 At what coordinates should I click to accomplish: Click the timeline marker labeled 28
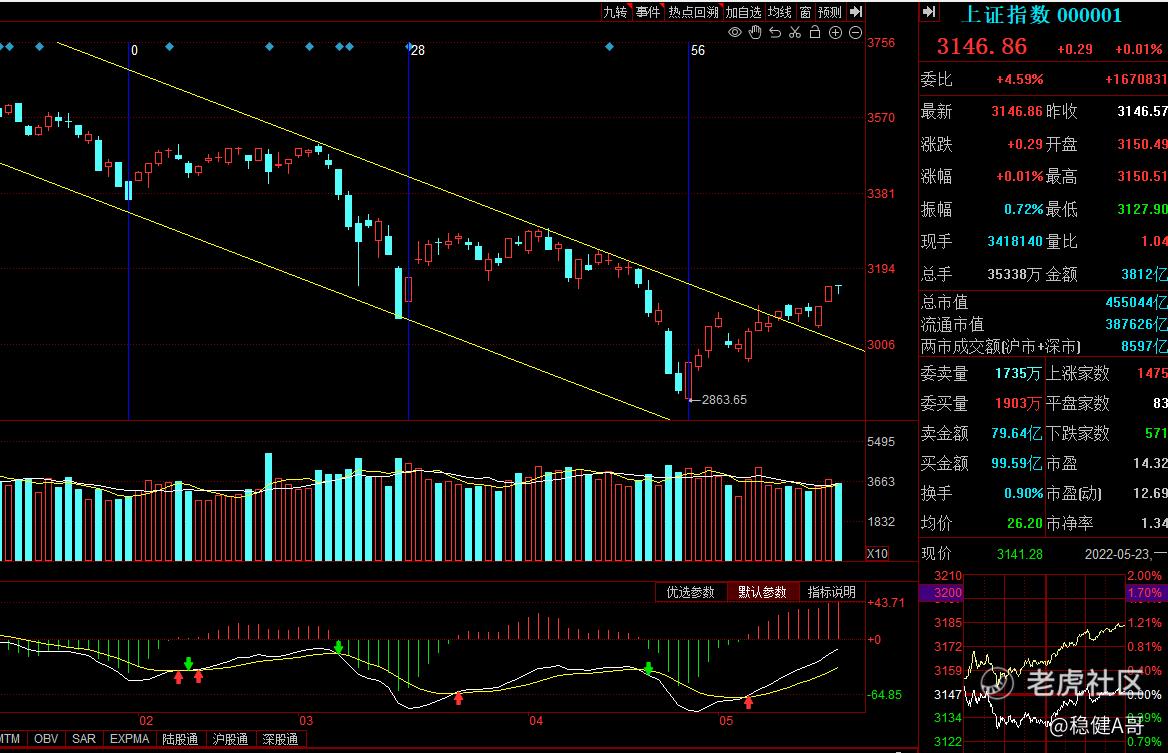click(x=417, y=51)
